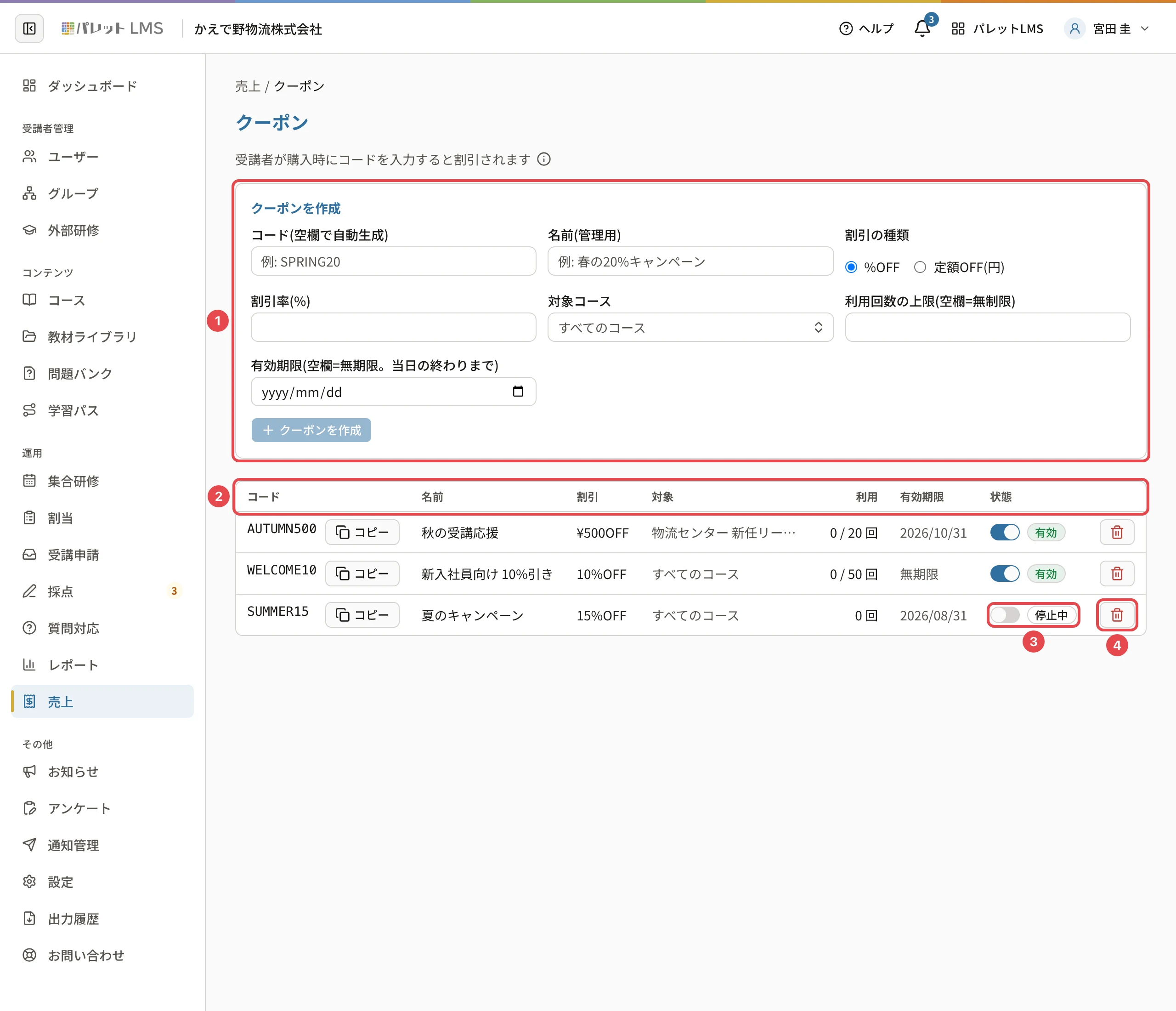Go to ユーザー in the sidebar
Screen dimensions: 1176x1011
(102, 157)
